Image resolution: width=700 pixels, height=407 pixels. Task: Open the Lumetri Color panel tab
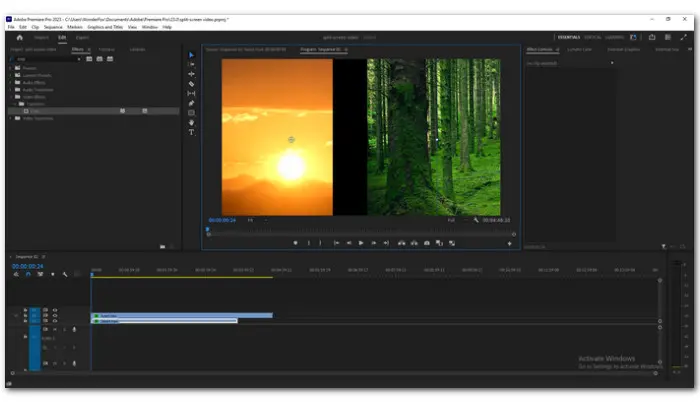(579, 50)
